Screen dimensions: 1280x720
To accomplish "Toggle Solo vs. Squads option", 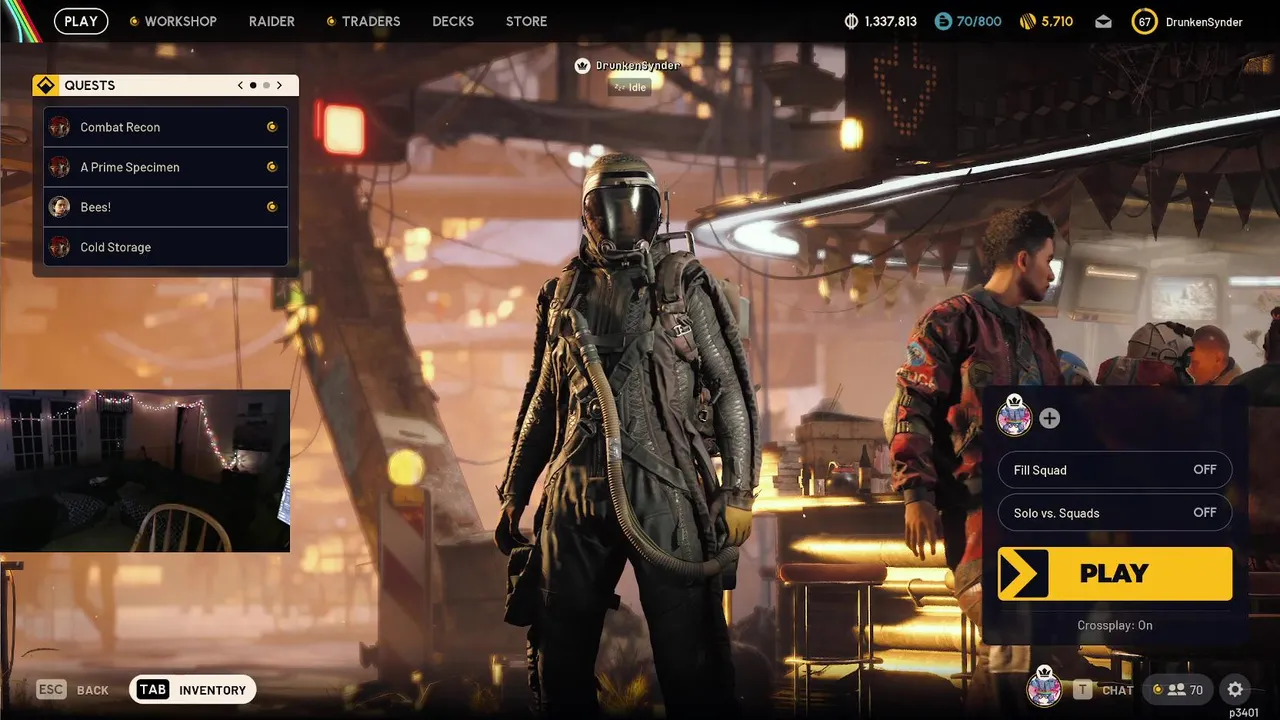I will tap(1115, 513).
